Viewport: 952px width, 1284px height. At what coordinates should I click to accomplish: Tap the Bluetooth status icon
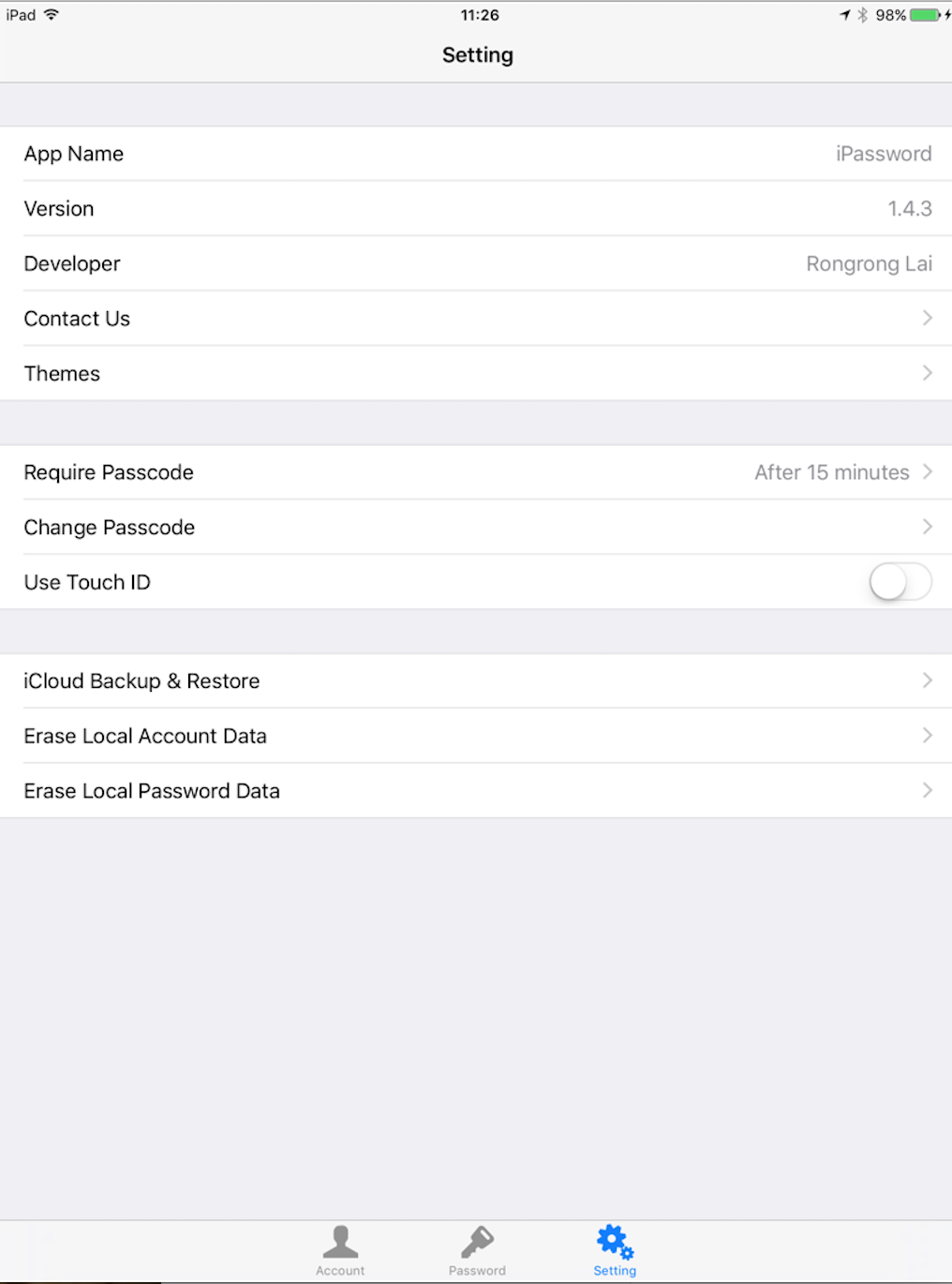863,15
